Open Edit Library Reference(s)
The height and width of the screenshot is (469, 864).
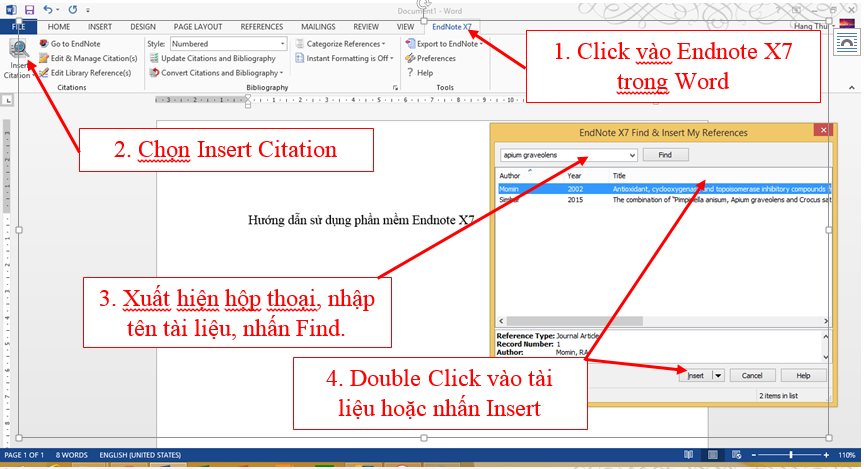tap(85, 72)
